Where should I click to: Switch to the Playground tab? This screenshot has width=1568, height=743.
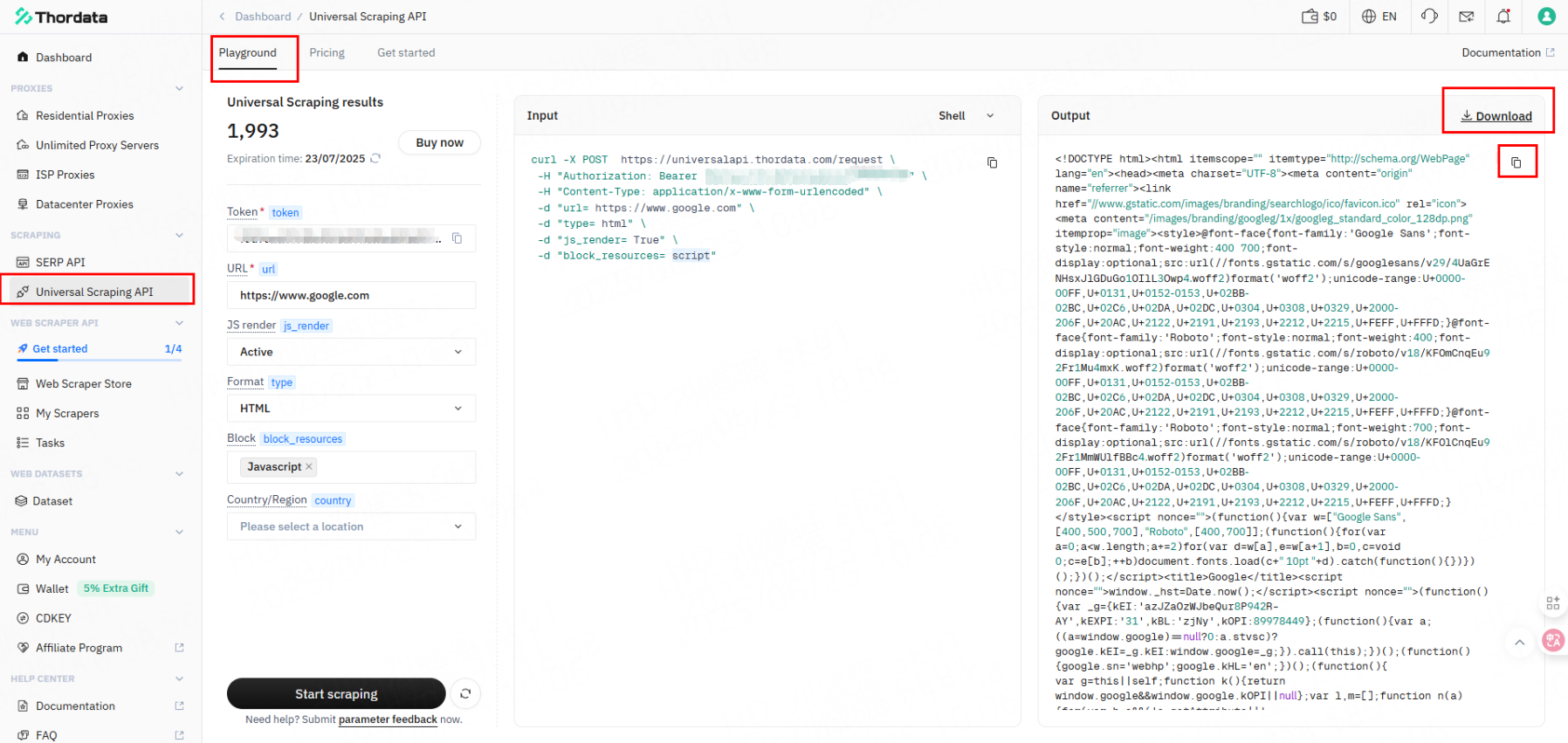coord(248,53)
